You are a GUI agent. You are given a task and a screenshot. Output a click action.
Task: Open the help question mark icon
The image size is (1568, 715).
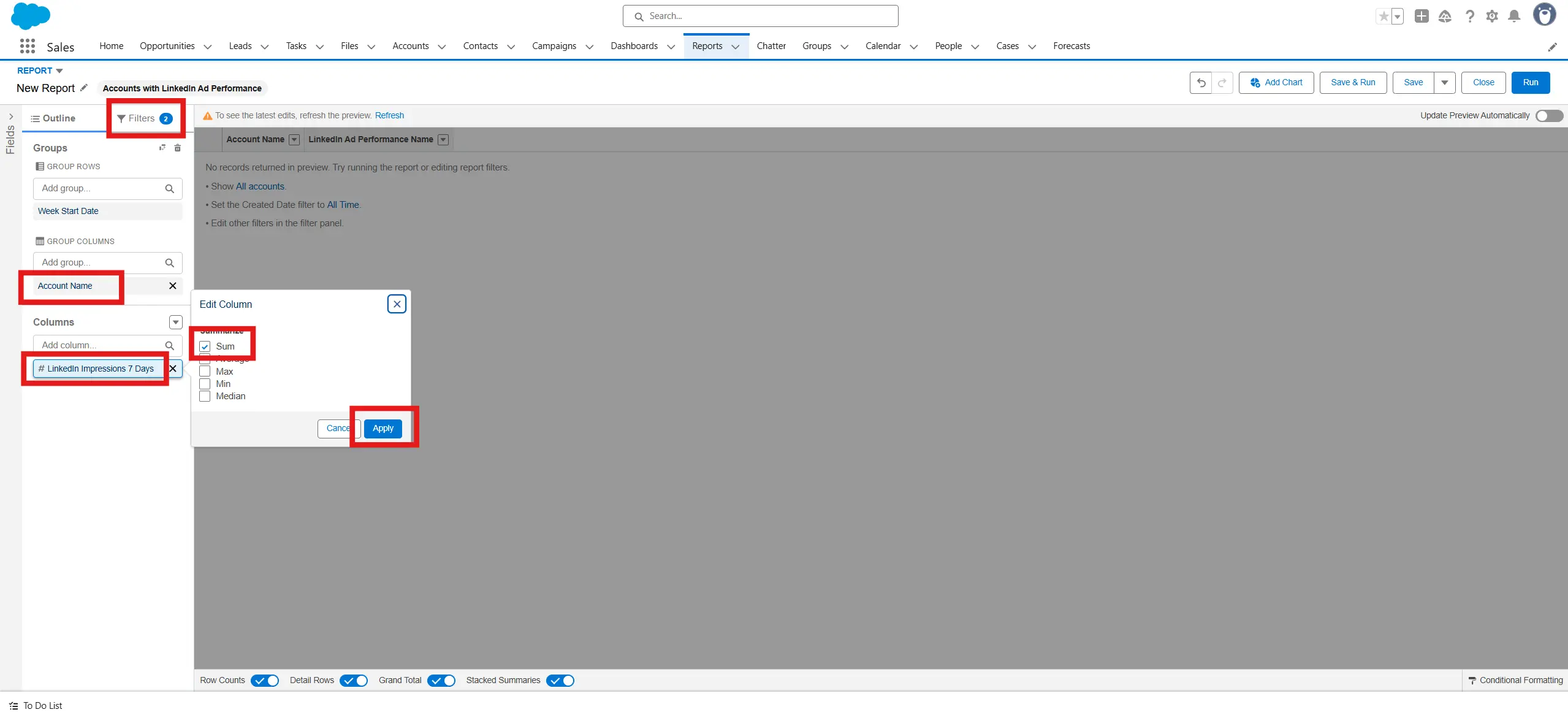coord(1469,17)
